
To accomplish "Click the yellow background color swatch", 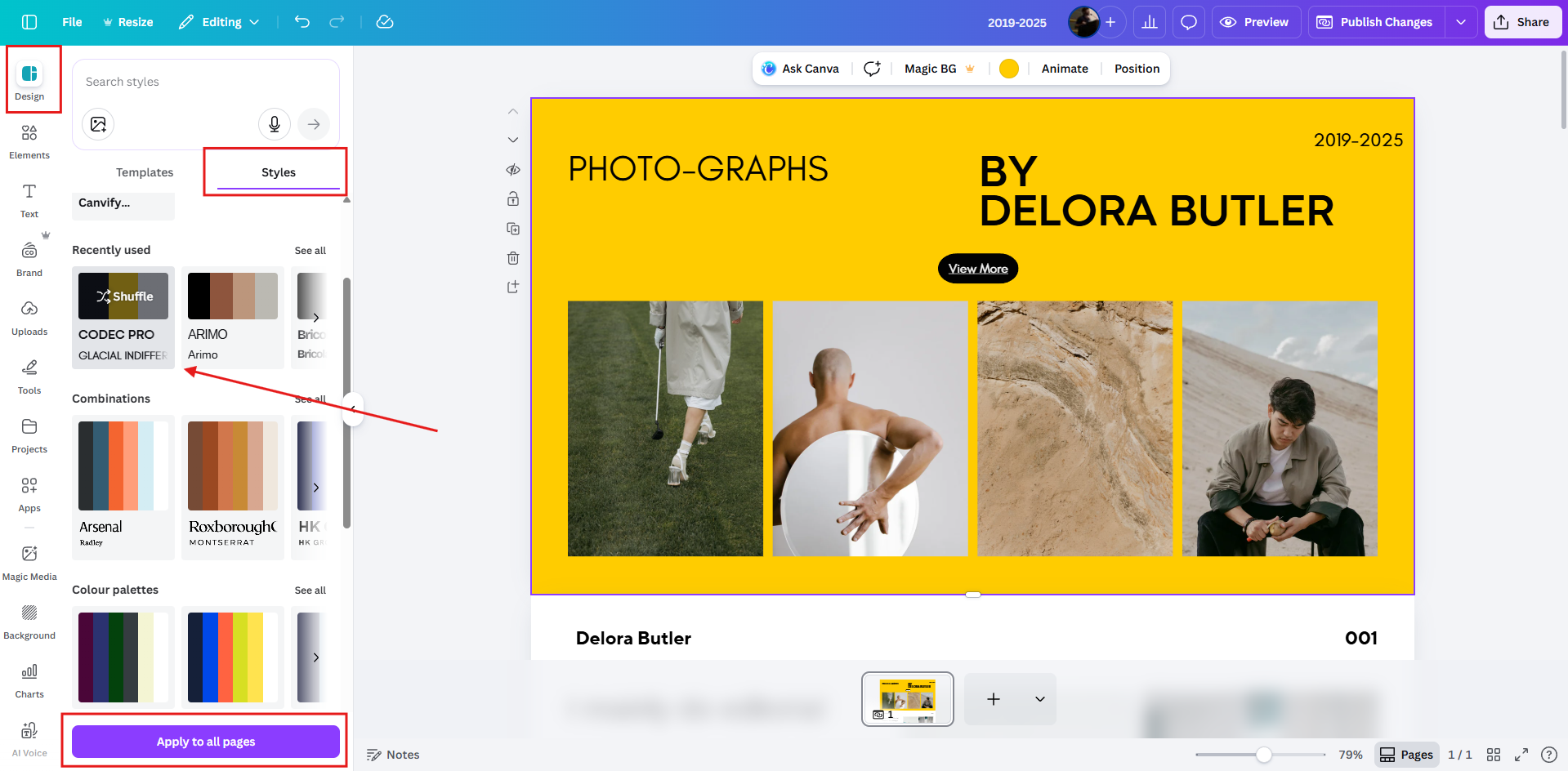I will tap(1009, 69).
